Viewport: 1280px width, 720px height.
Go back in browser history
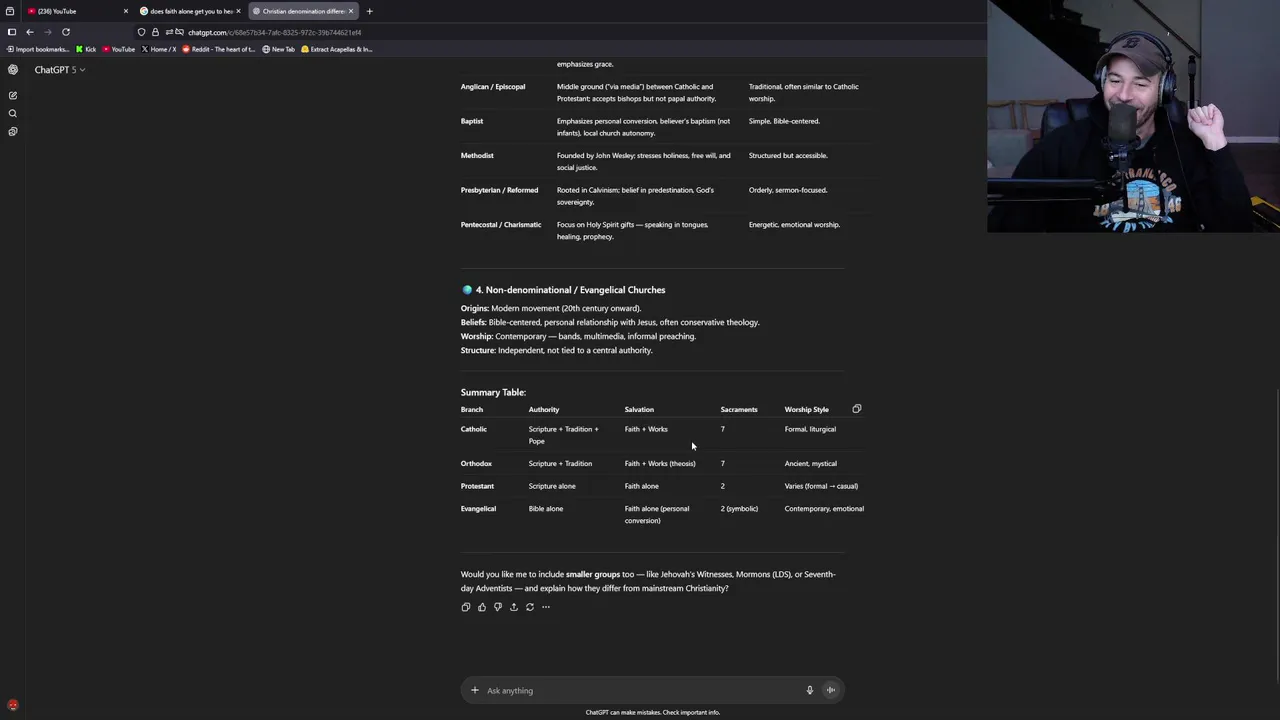coord(30,32)
